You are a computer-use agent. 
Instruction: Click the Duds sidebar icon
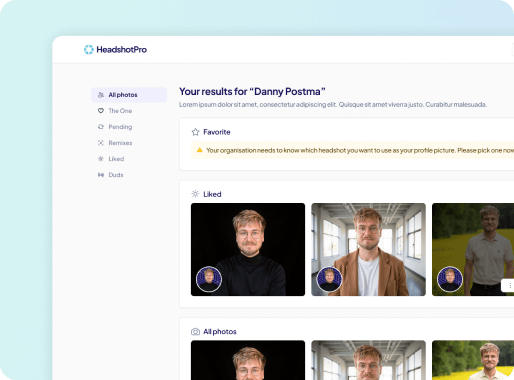pyautogui.click(x=101, y=175)
